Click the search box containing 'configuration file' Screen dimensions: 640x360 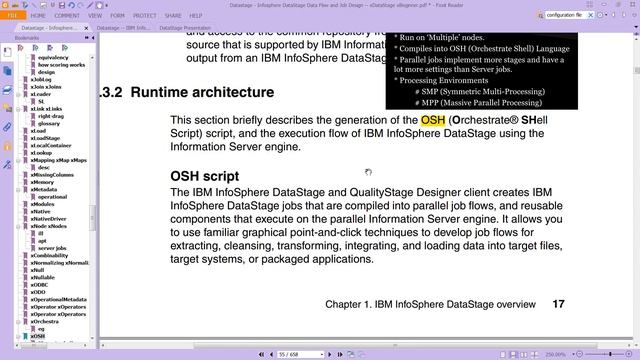click(565, 15)
